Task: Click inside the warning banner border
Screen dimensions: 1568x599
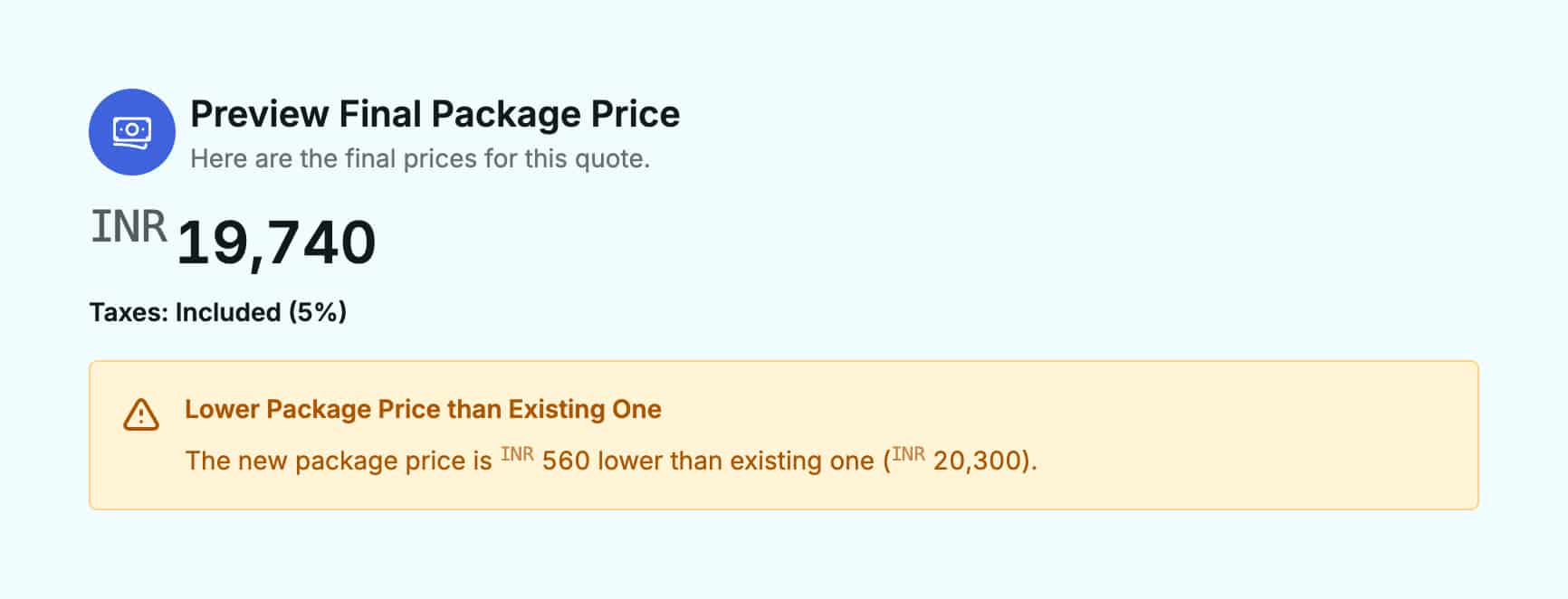Action: [x=784, y=434]
